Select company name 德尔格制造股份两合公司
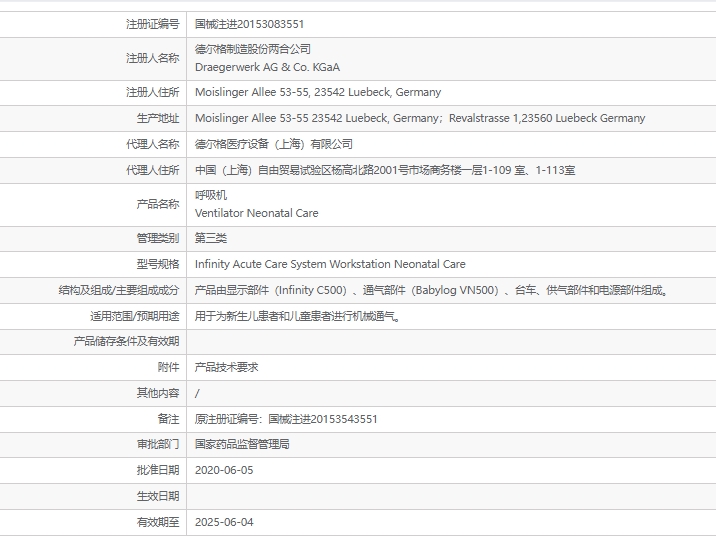The height and width of the screenshot is (536, 716). click(x=253, y=49)
